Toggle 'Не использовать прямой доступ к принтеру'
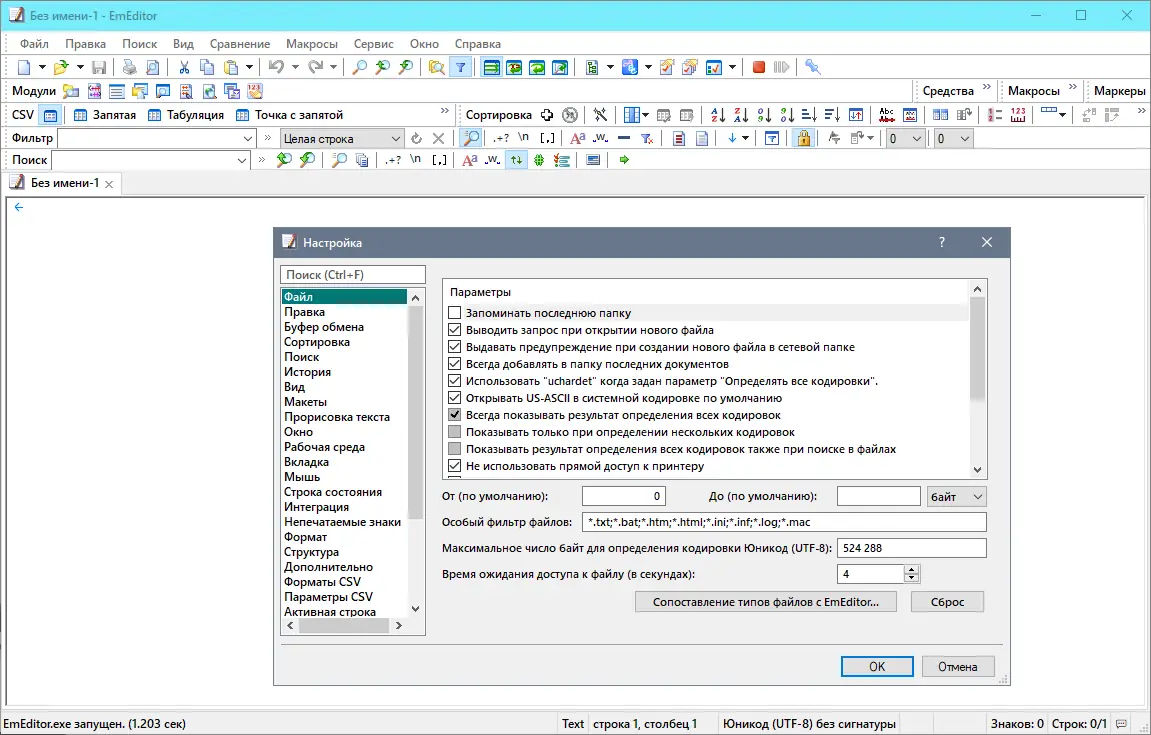Screen dimensions: 1151x735 (454, 466)
